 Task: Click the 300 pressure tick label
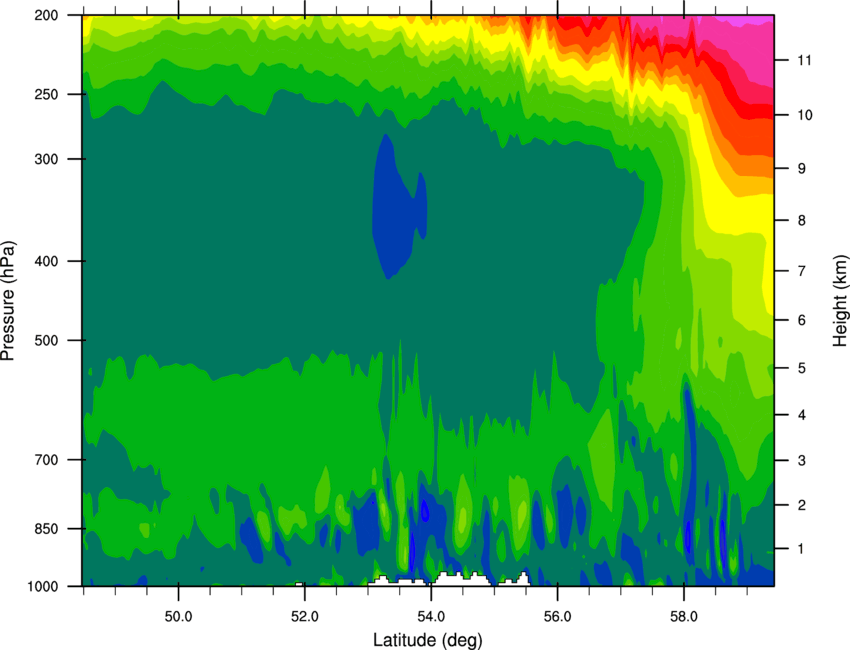click(x=47, y=159)
